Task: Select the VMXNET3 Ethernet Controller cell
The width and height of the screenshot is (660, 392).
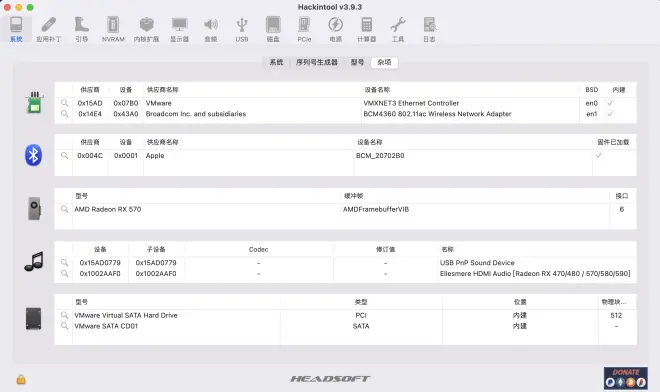Action: pyautogui.click(x=411, y=103)
